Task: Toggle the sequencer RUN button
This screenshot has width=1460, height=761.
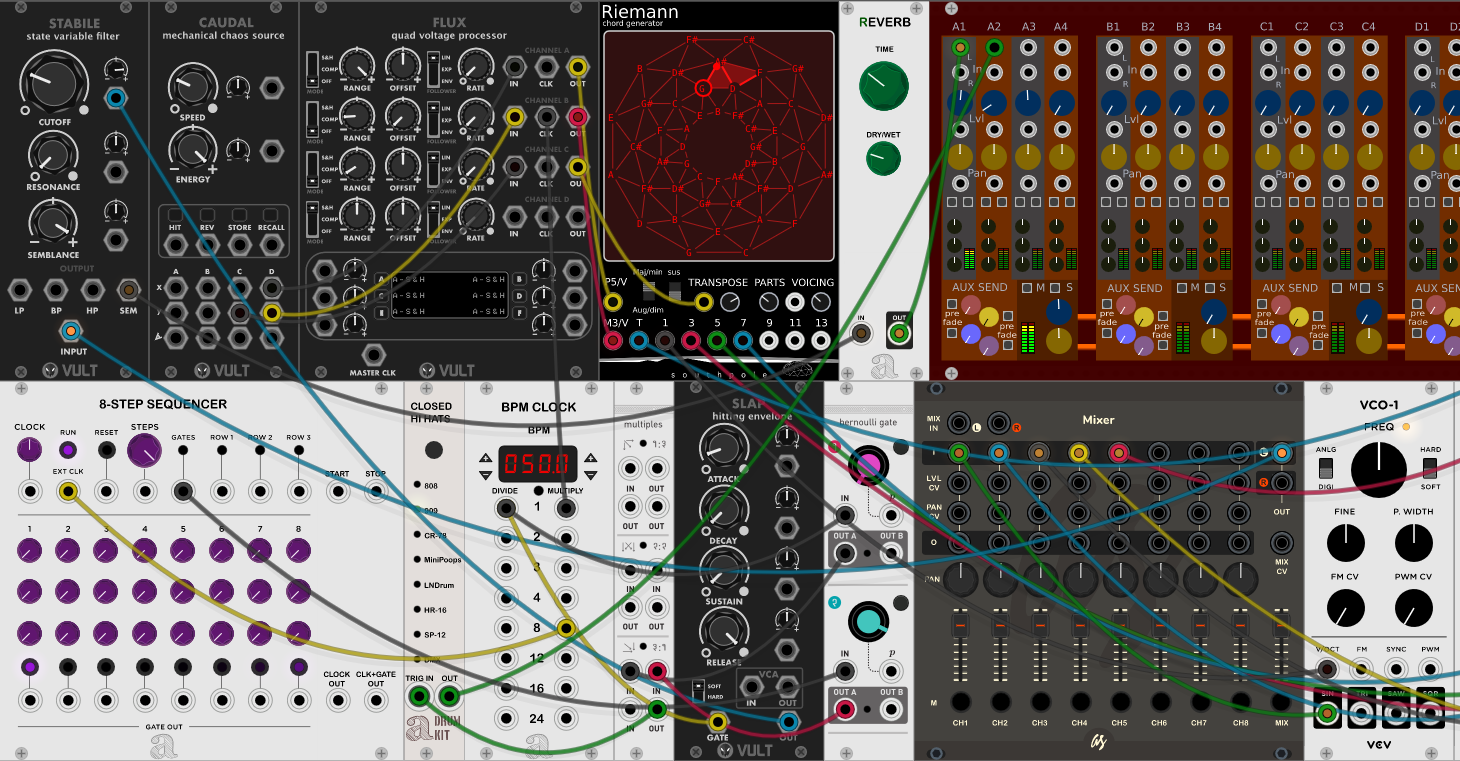Action: (x=68, y=449)
